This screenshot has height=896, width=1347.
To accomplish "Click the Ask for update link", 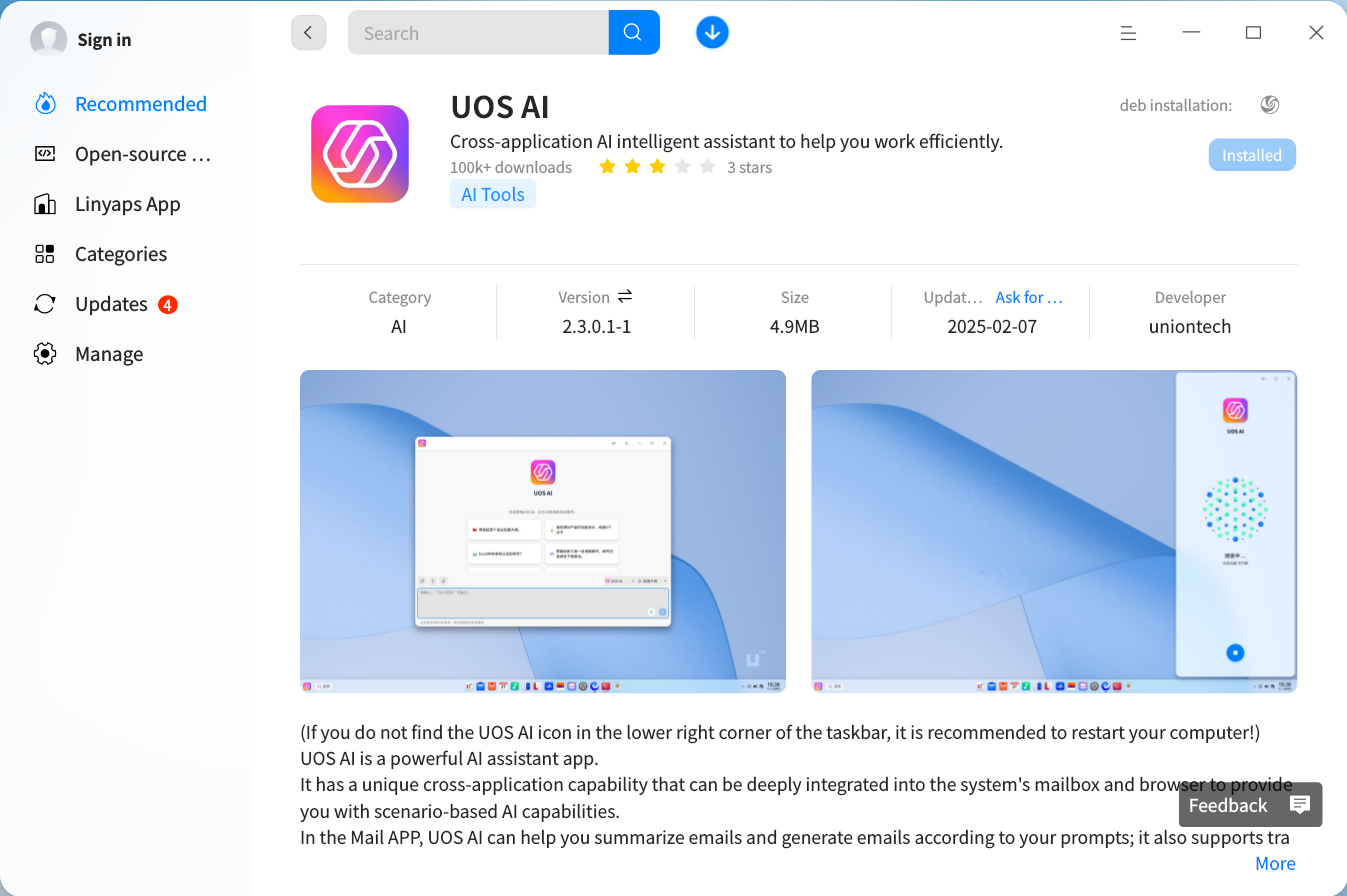I will click(x=1029, y=297).
